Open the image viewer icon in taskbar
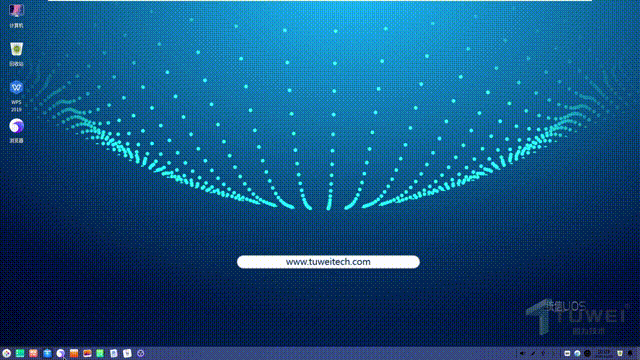 pos(87,353)
